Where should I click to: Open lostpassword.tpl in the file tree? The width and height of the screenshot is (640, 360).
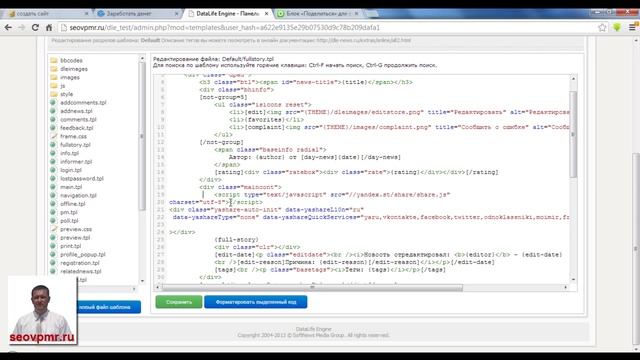coord(82,178)
